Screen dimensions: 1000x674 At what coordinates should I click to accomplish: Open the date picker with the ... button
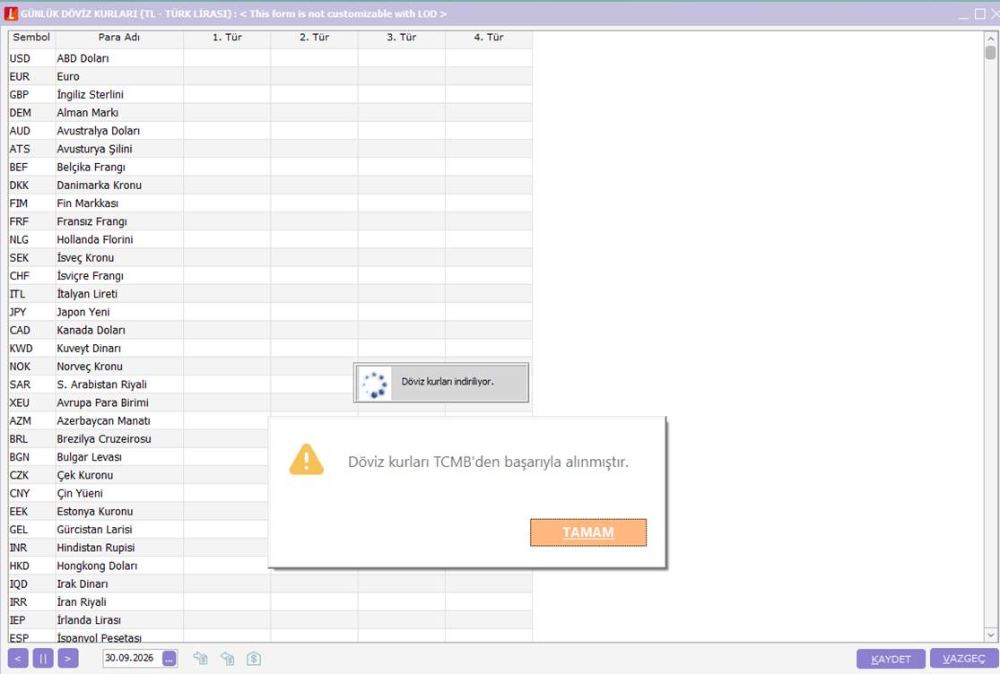click(x=170, y=659)
